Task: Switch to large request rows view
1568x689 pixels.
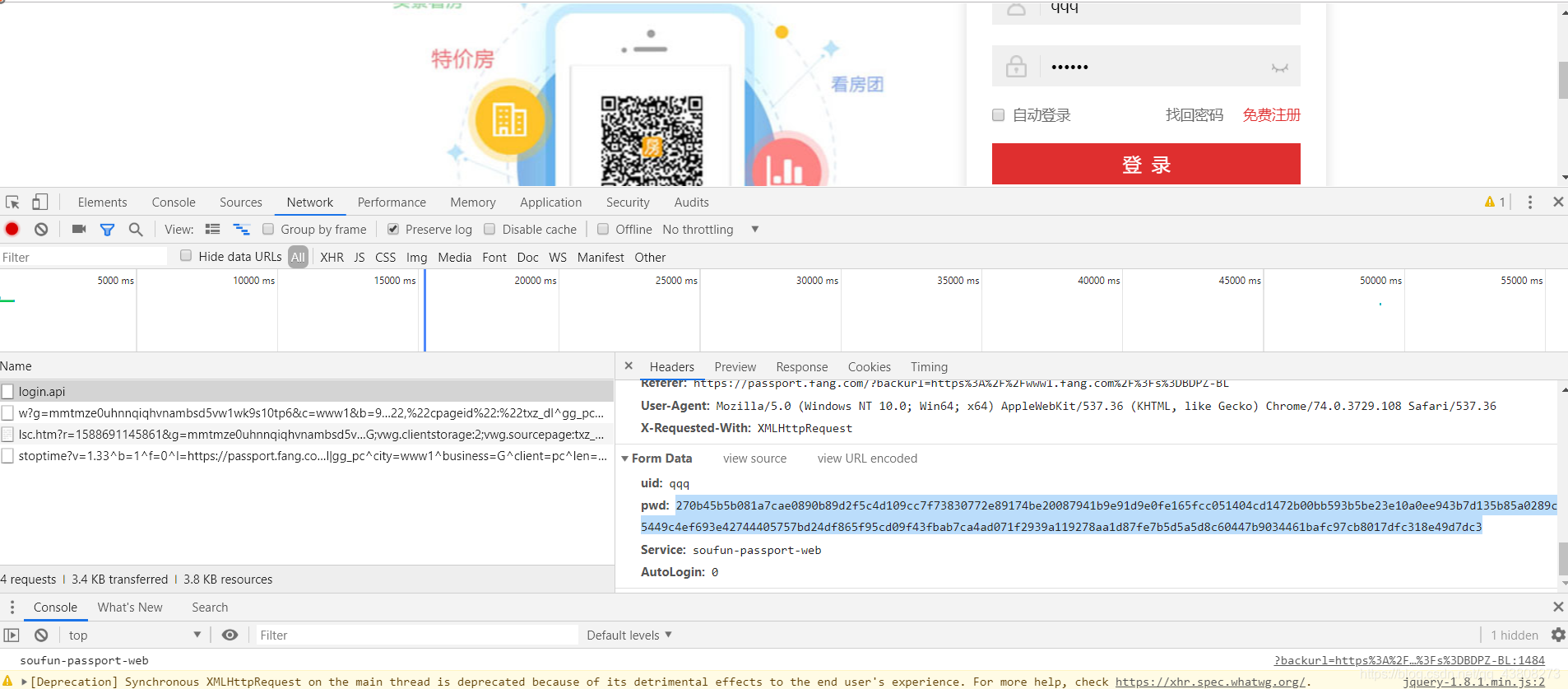Action: (212, 230)
